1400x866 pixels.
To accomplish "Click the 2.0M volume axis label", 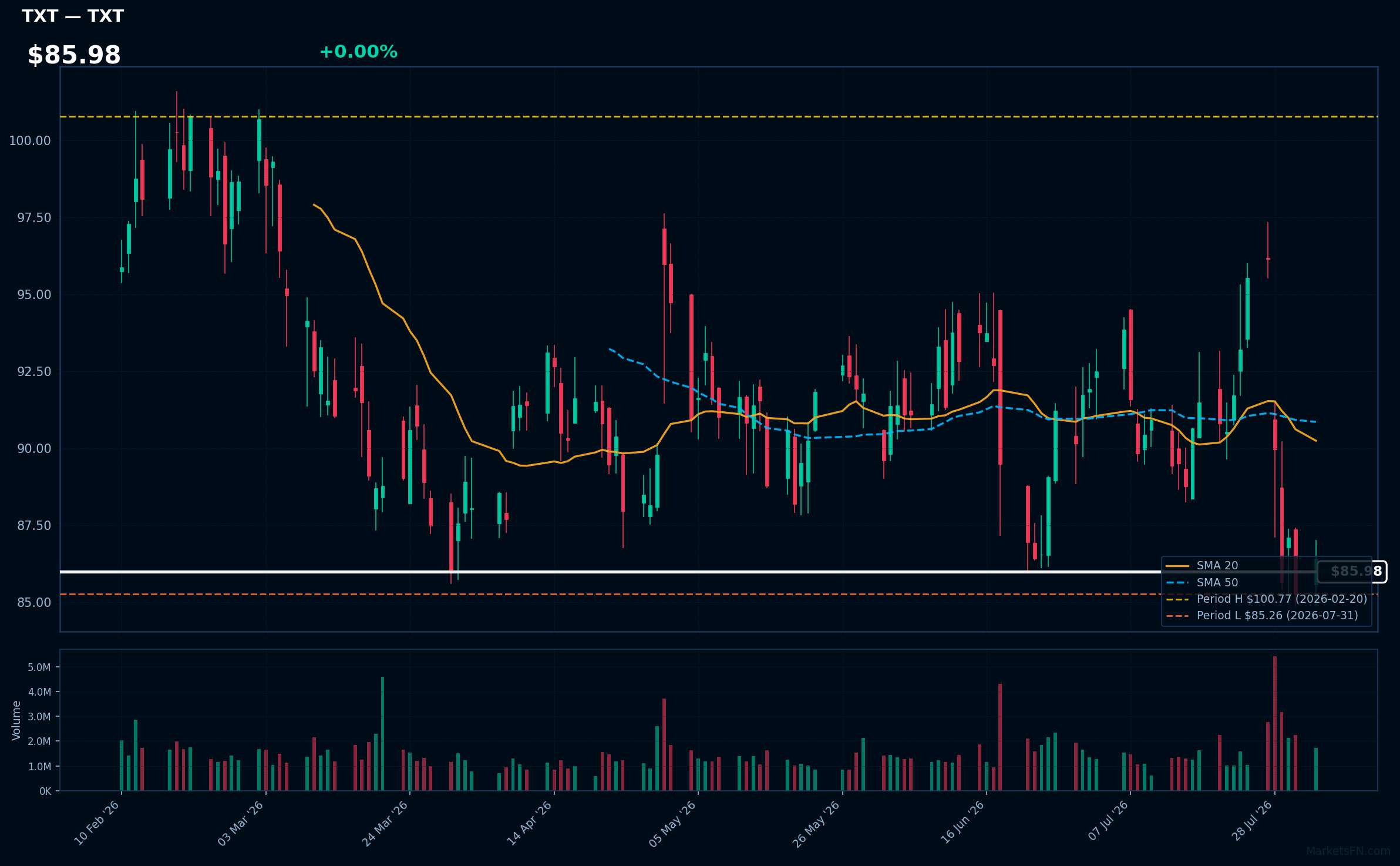I will [x=39, y=741].
